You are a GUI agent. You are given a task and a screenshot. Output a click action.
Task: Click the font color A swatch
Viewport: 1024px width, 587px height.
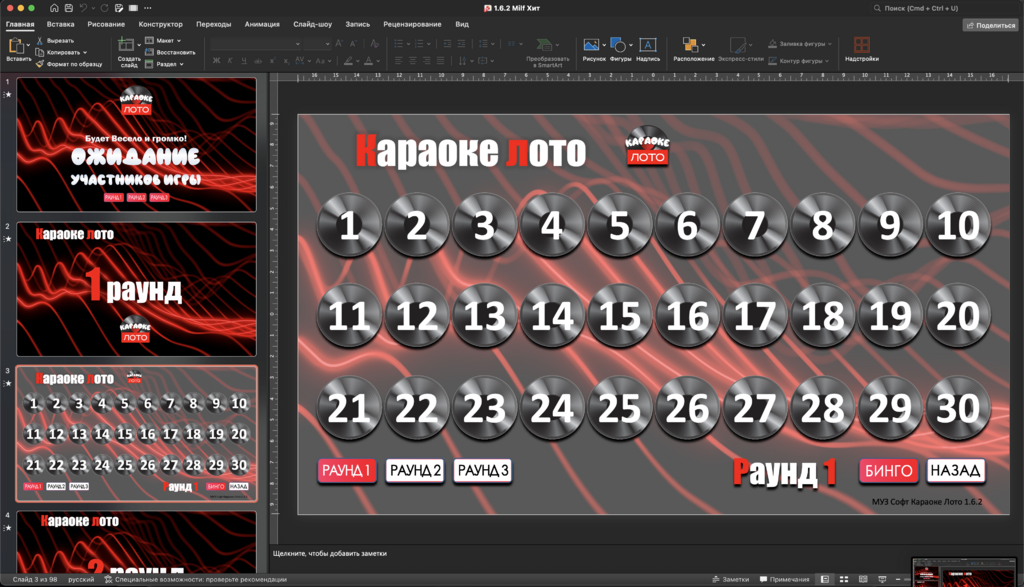368,61
